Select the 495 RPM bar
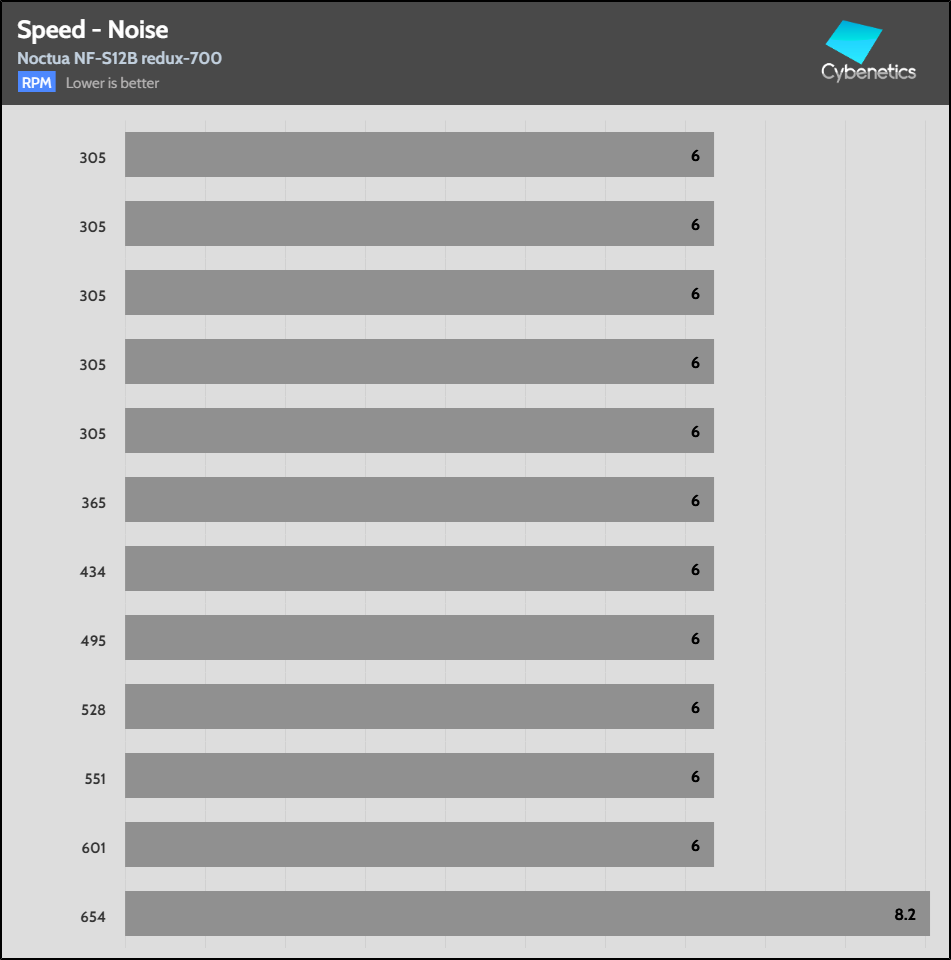The height and width of the screenshot is (960, 951). click(x=419, y=637)
